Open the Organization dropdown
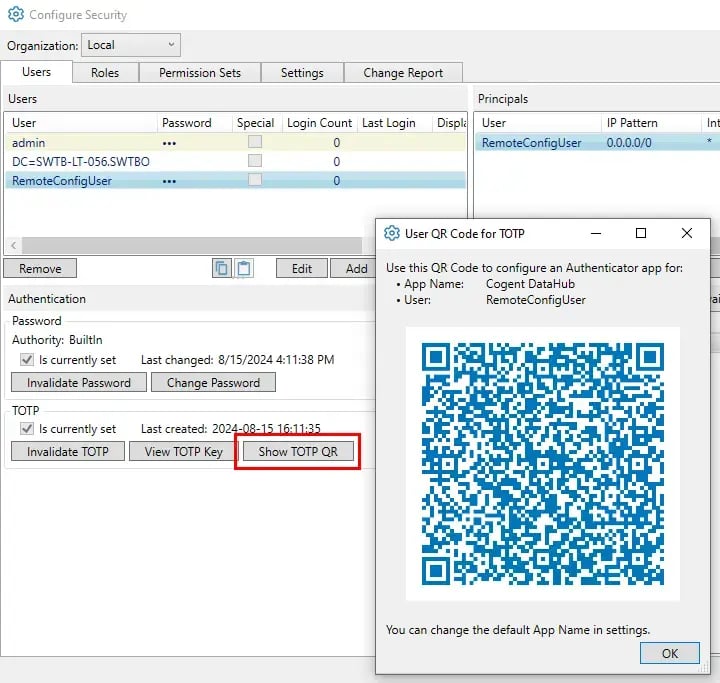The width and height of the screenshot is (720, 683). tap(130, 45)
